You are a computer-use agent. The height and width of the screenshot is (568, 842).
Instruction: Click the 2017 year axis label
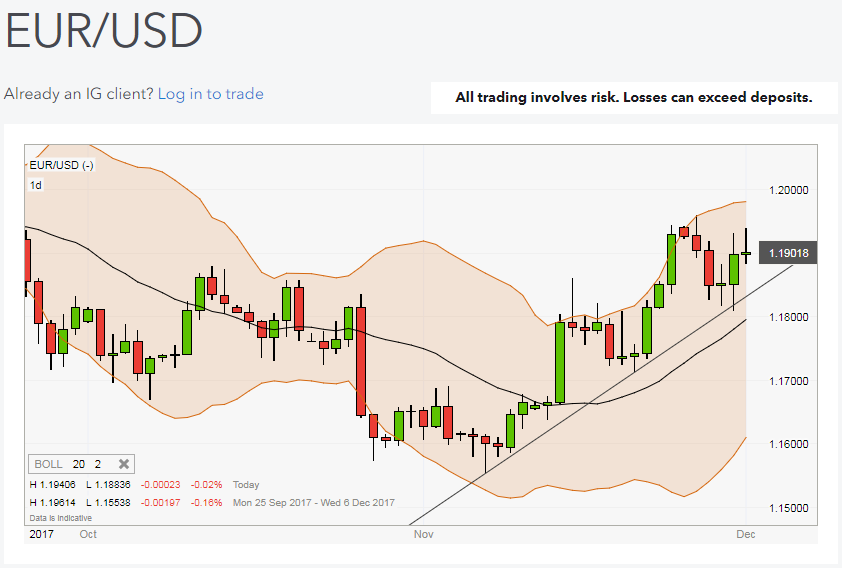41,534
